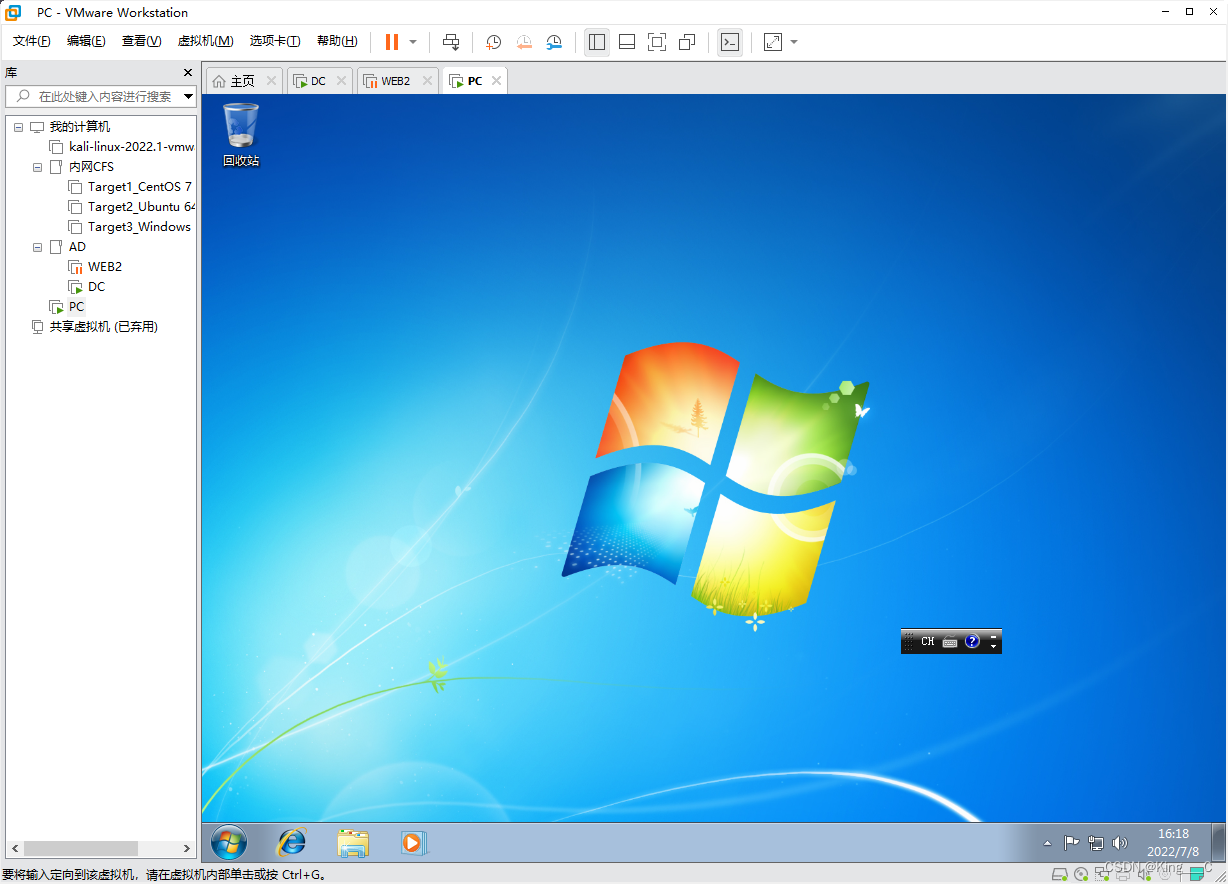Click the CH language bar indicator
Viewport: 1228px width, 884px height.
(x=928, y=642)
